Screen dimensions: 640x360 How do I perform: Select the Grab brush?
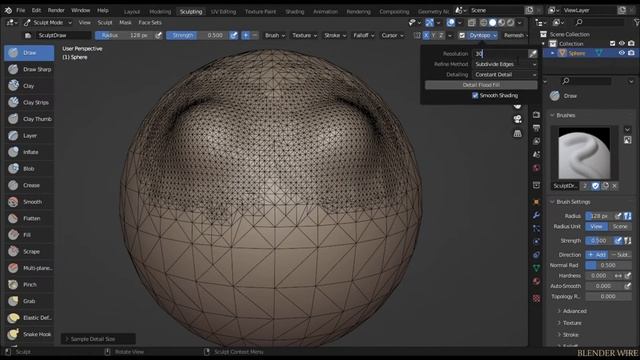(29, 301)
